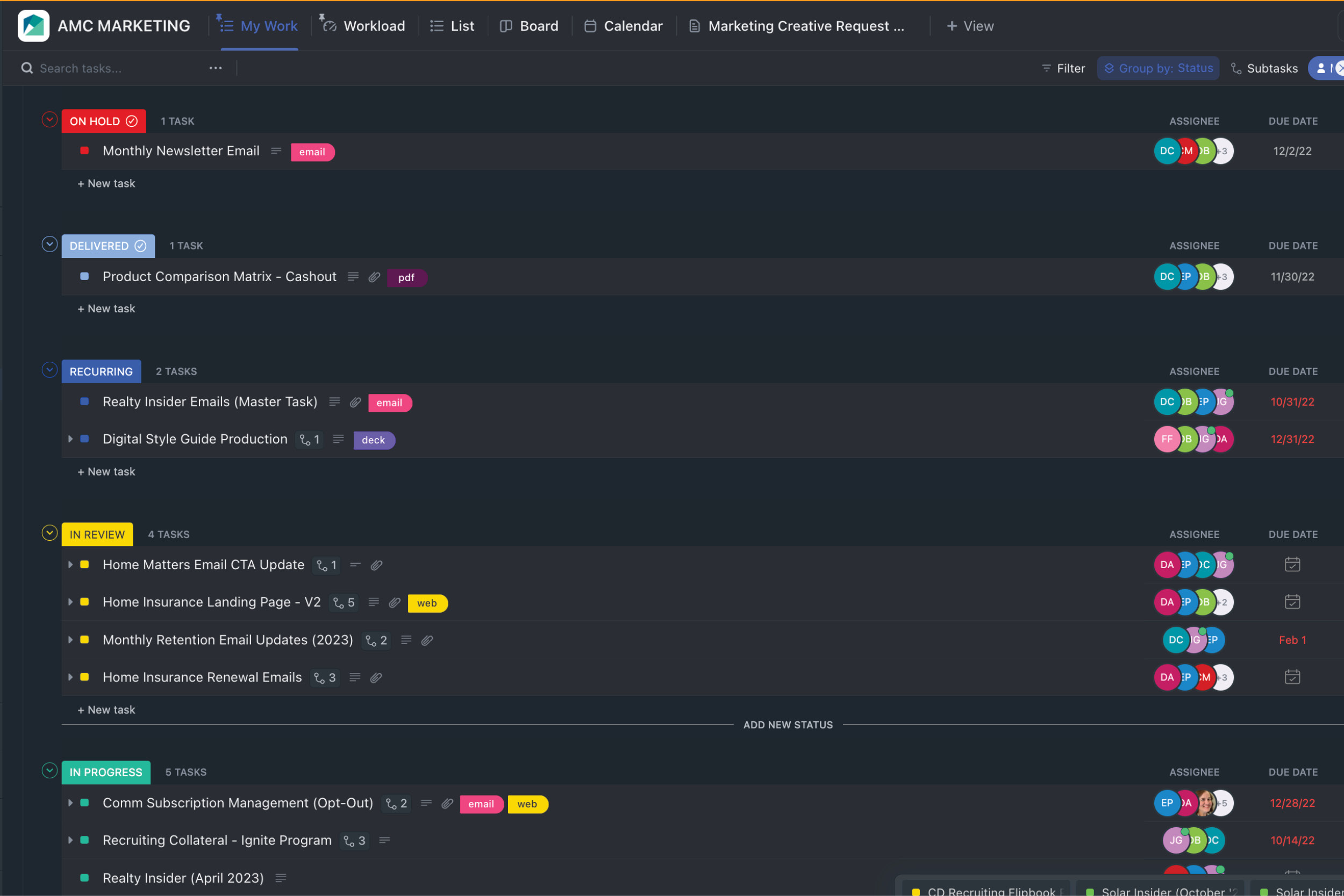Click the paperclip icon on Home Insurance Renewal Emails
This screenshot has height=896, width=1344.
(376, 678)
